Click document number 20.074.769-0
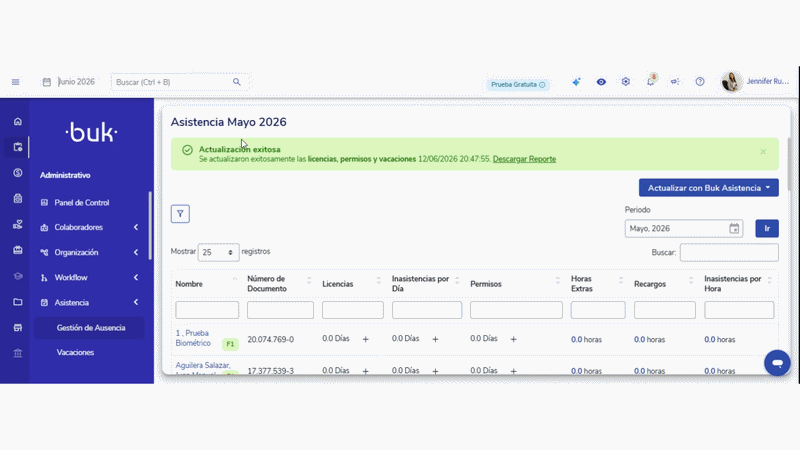Viewport: 800px width, 450px height. (x=270, y=339)
